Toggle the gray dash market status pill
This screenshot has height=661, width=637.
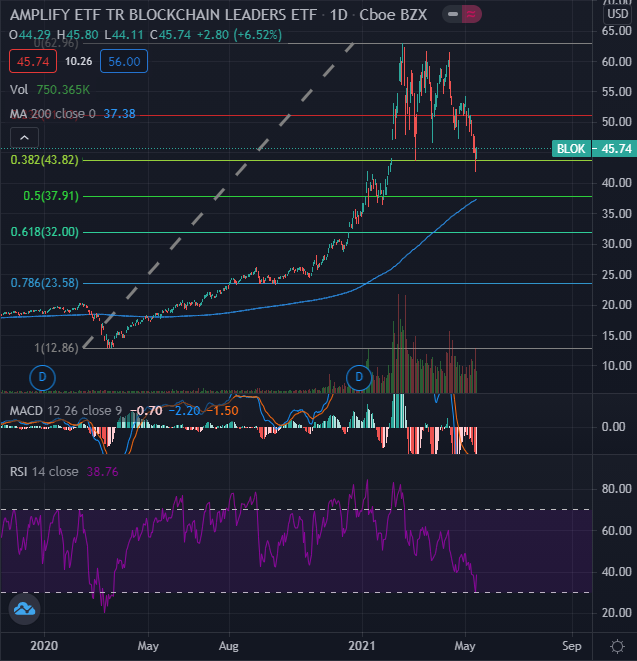pyautogui.click(x=453, y=14)
